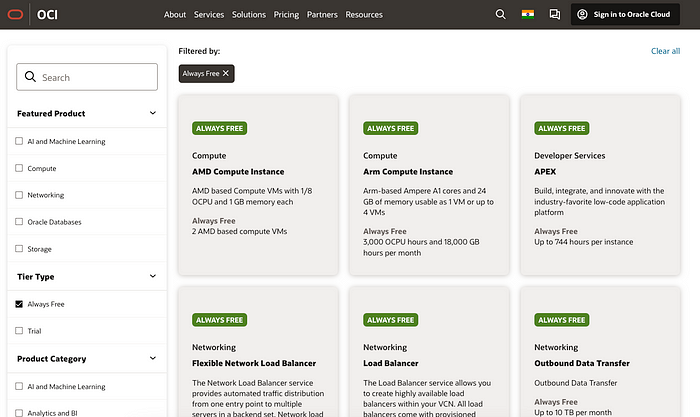Viewport: 700px width, 417px height.
Task: Click the magnifier icon in sidebar search
Action: coord(30,77)
